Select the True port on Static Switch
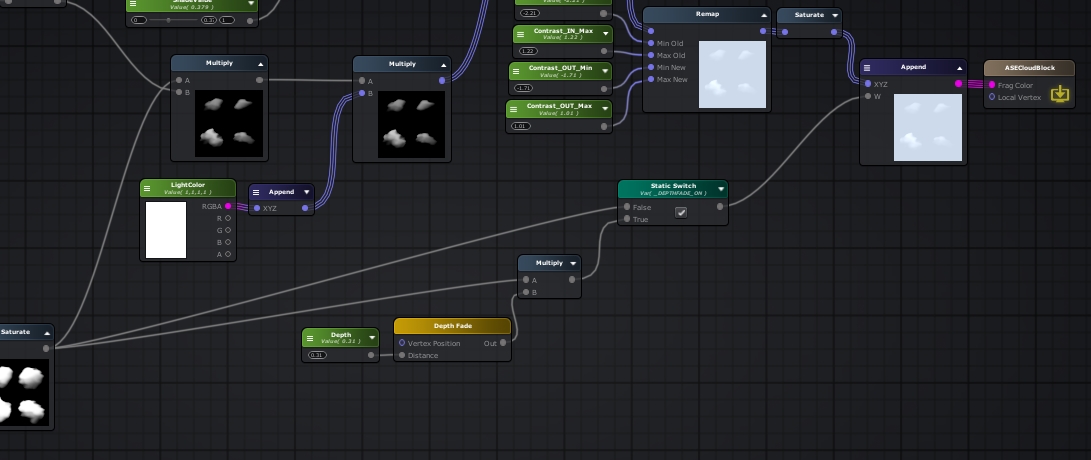This screenshot has width=1091, height=460. [627, 219]
